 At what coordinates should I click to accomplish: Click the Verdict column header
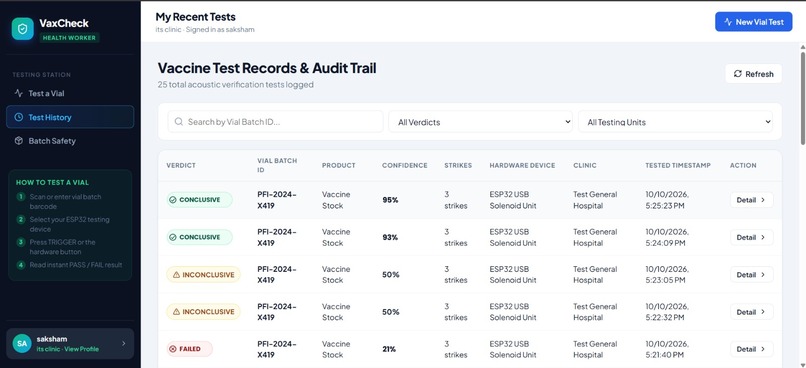(181, 165)
